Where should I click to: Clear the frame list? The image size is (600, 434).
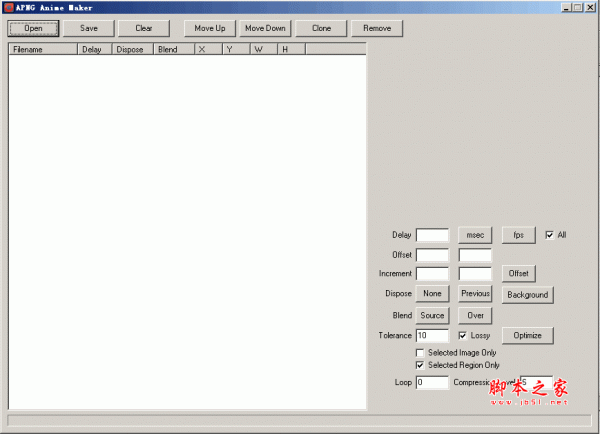tap(144, 28)
